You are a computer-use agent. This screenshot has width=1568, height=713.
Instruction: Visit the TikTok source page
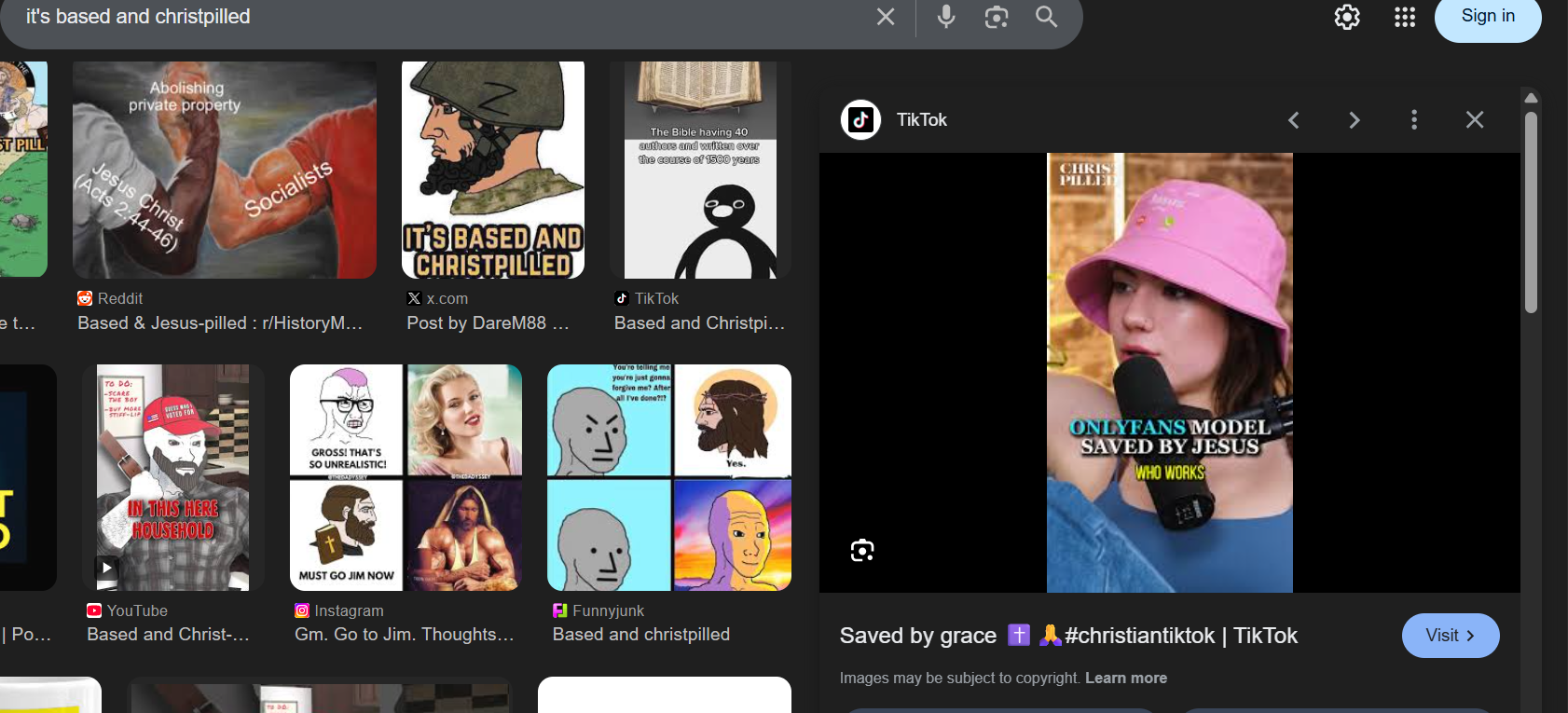tap(1450, 636)
